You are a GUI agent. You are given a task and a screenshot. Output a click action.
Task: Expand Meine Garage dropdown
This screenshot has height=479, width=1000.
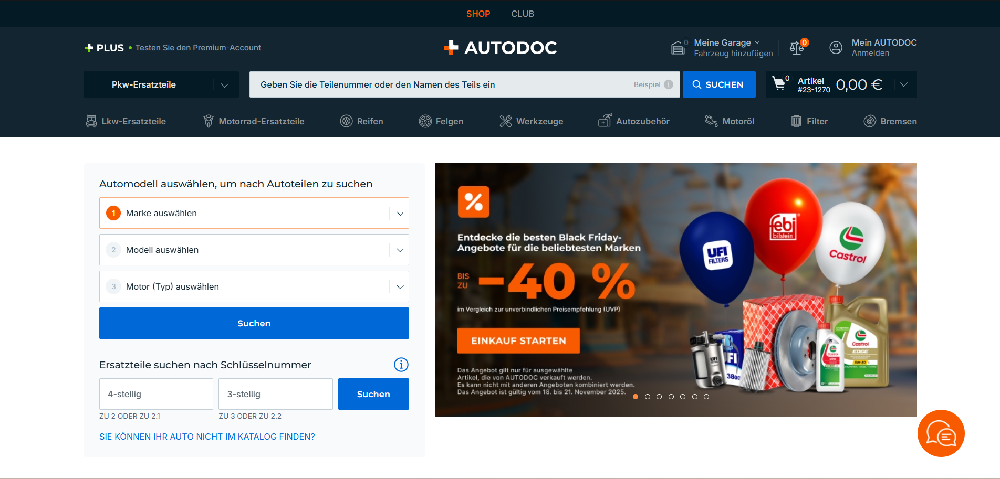(727, 43)
